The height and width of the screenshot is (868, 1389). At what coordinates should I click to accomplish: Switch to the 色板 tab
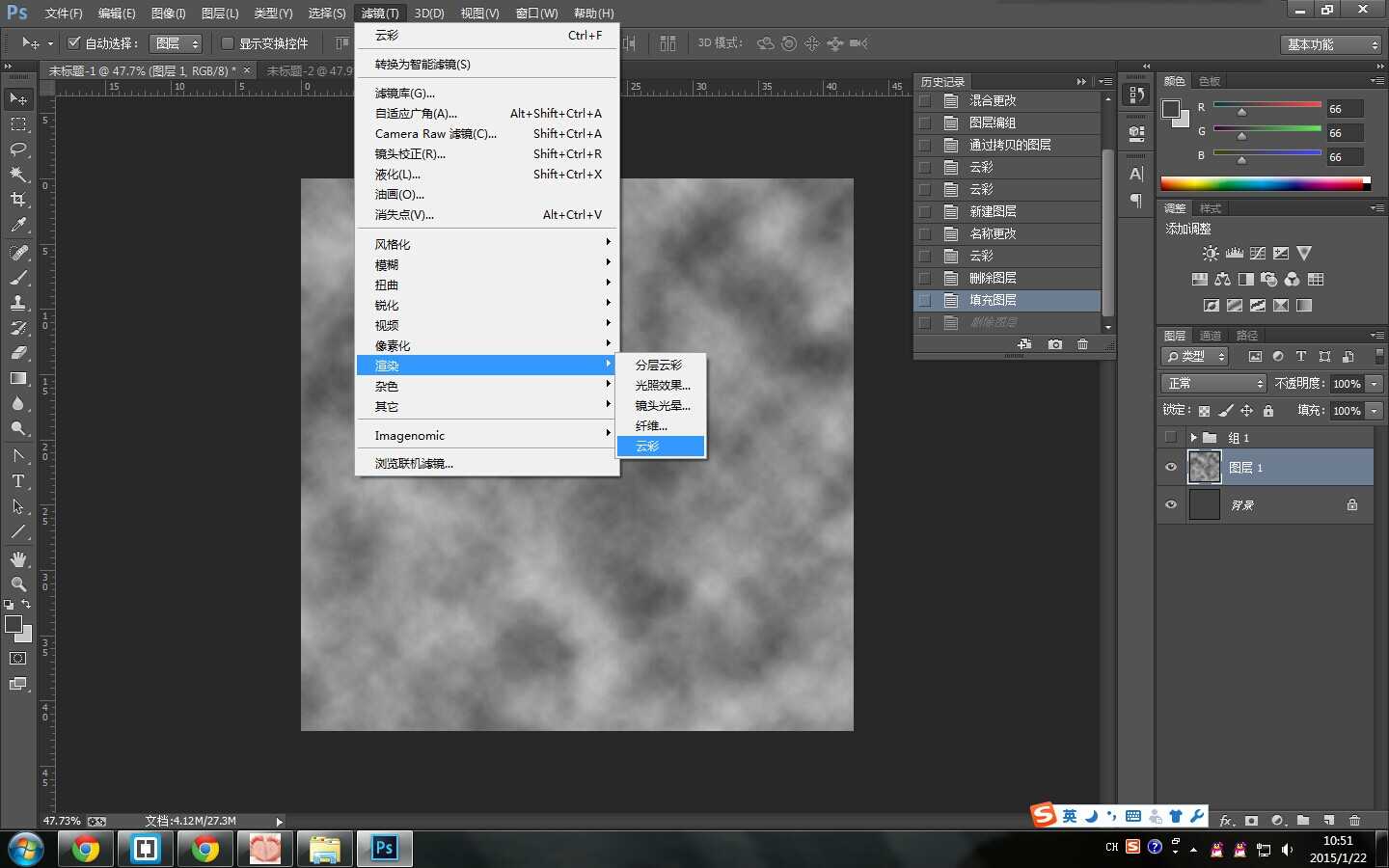coord(1210,81)
